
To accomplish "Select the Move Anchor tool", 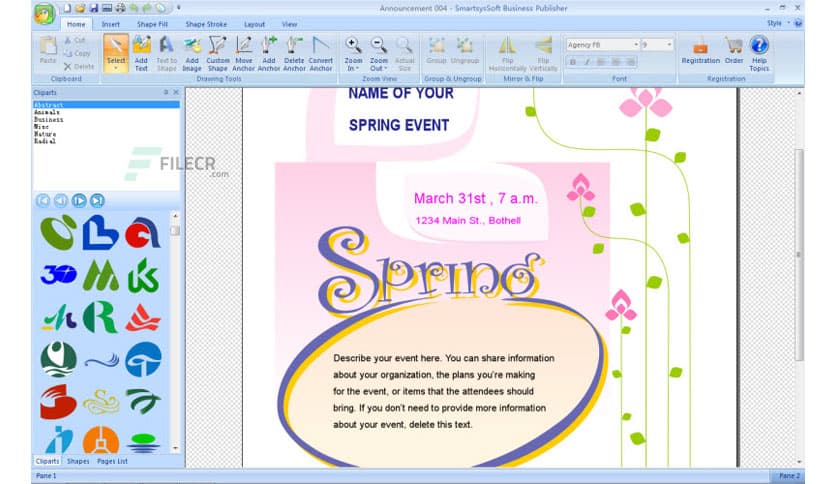I will (x=244, y=53).
